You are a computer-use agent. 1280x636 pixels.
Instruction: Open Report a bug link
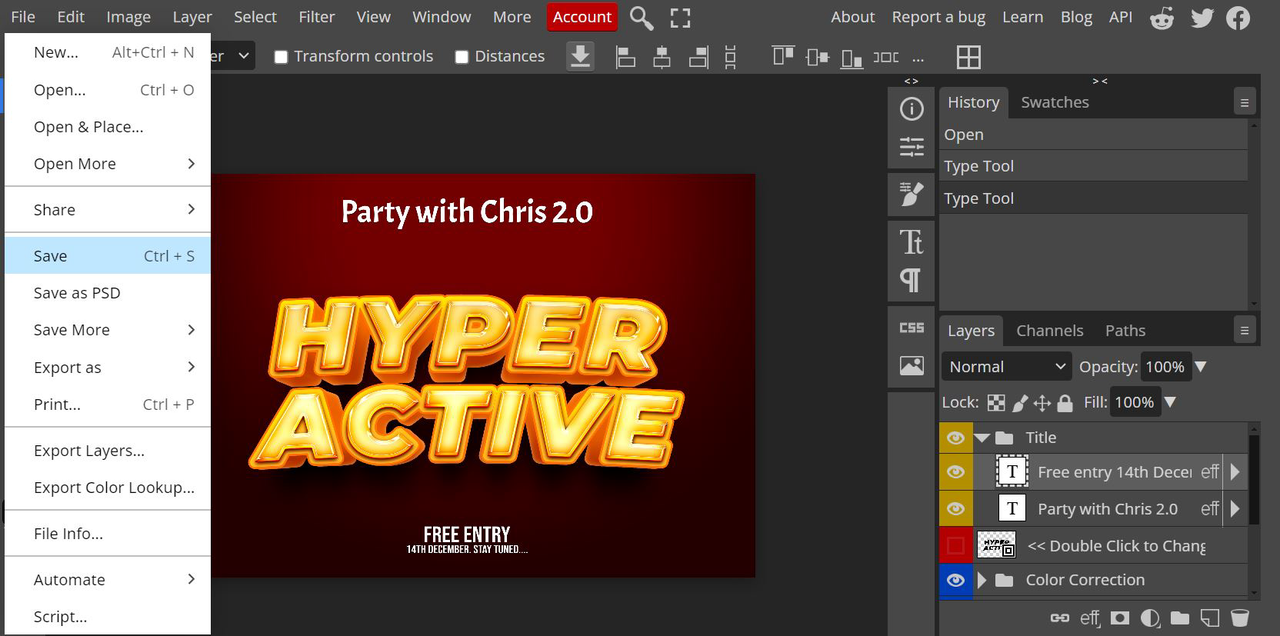(939, 17)
